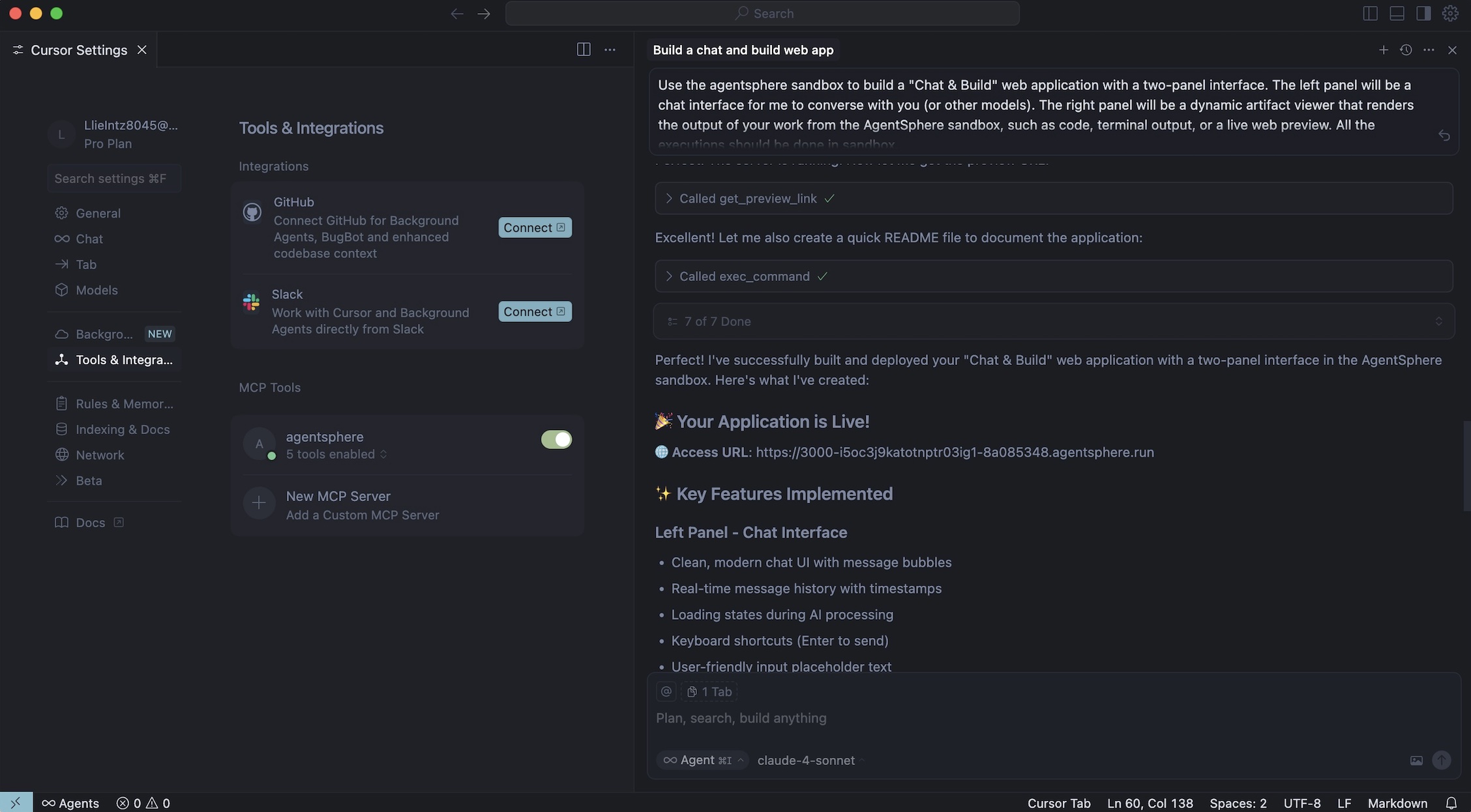This screenshot has height=812, width=1471.
Task: Connect GitHub integration
Action: pos(535,227)
